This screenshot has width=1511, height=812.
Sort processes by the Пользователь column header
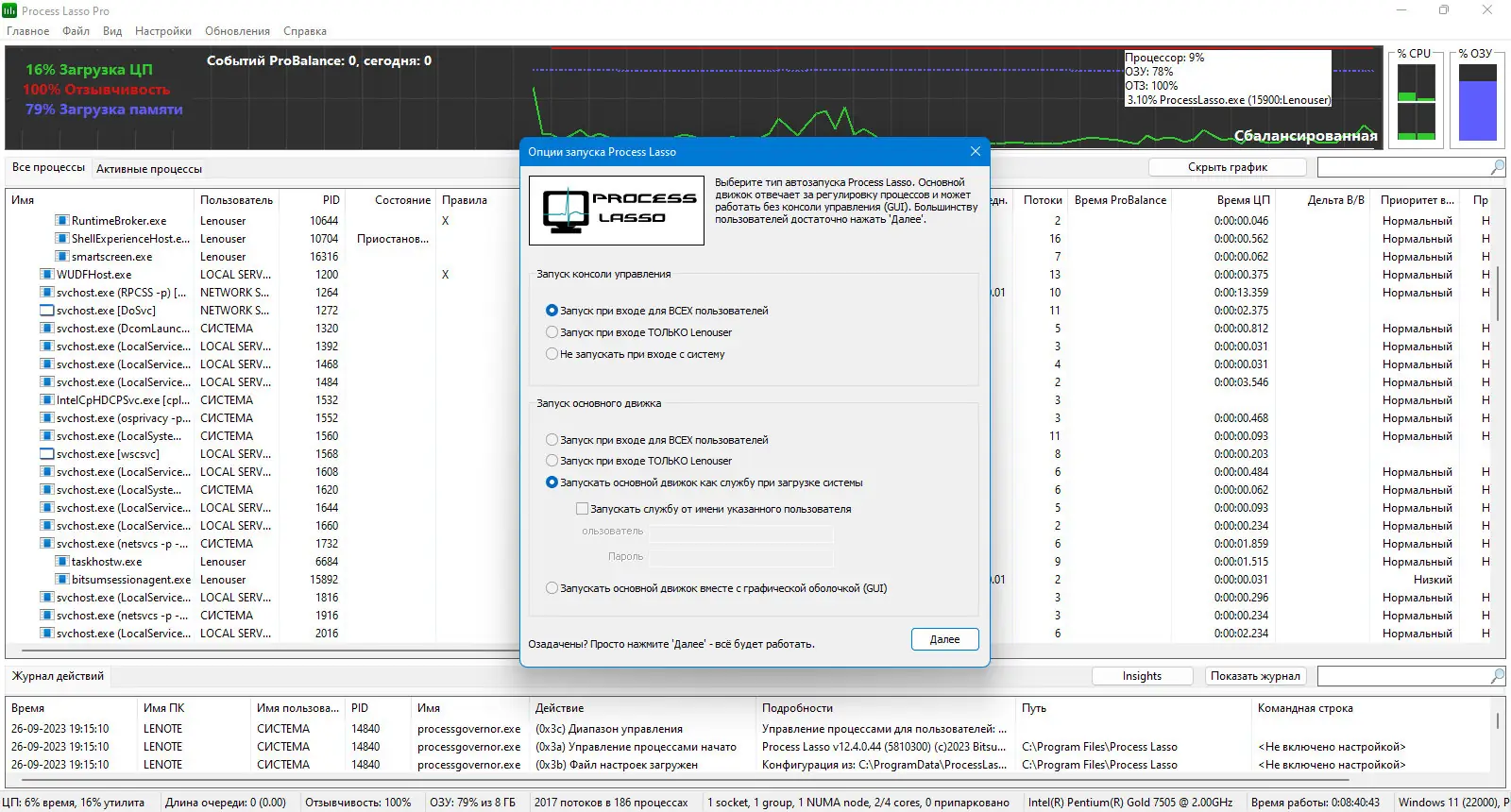pos(237,200)
